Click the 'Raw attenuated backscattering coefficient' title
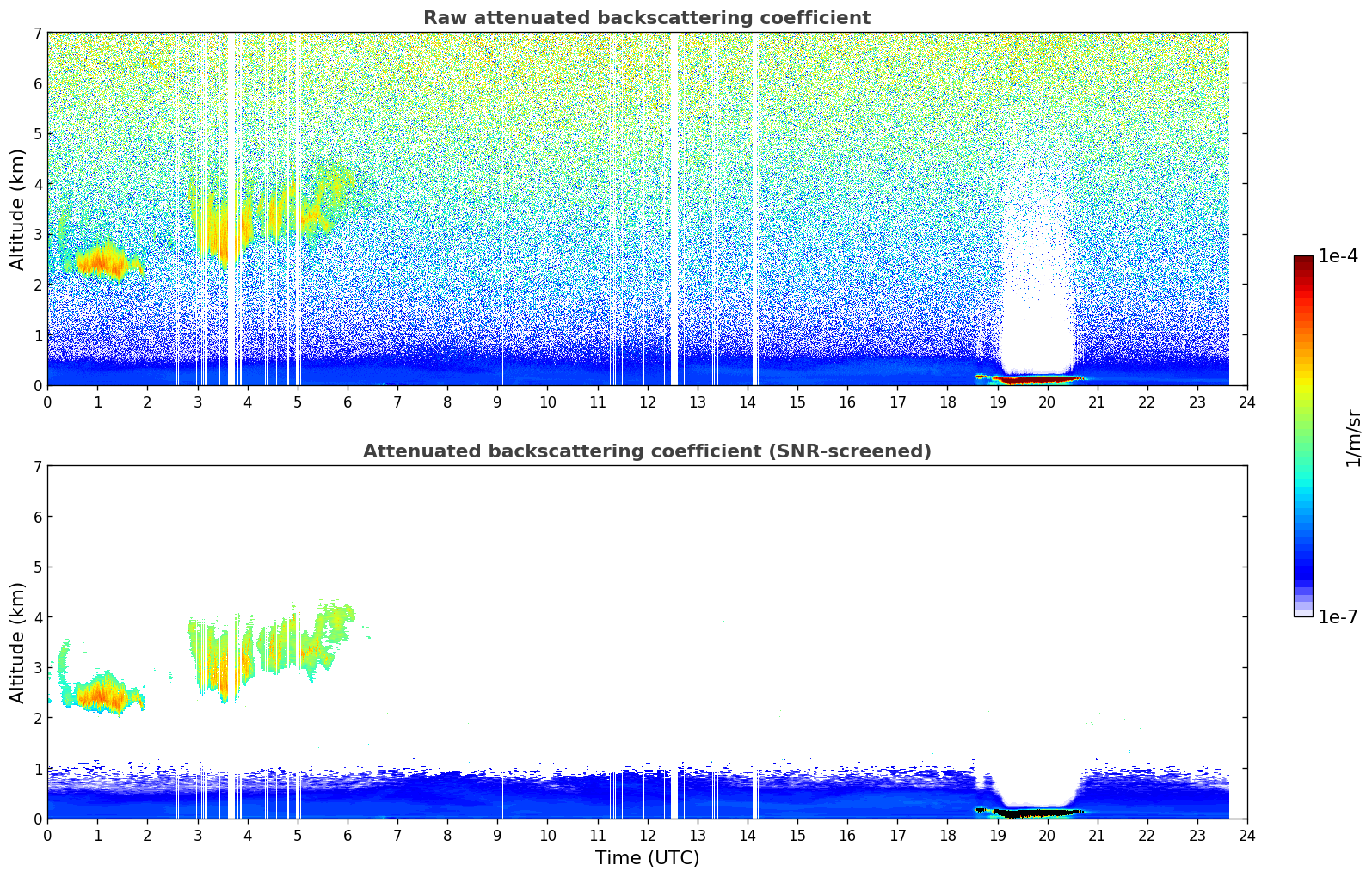 coord(647,18)
